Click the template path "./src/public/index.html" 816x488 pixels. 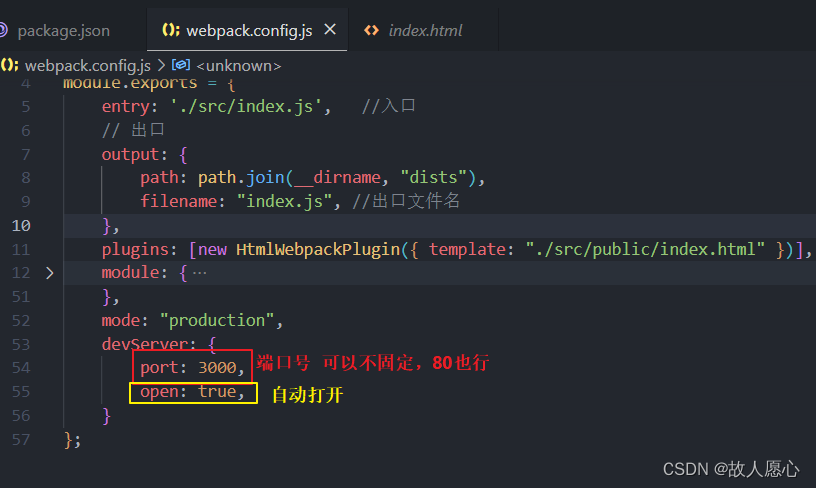pos(645,249)
